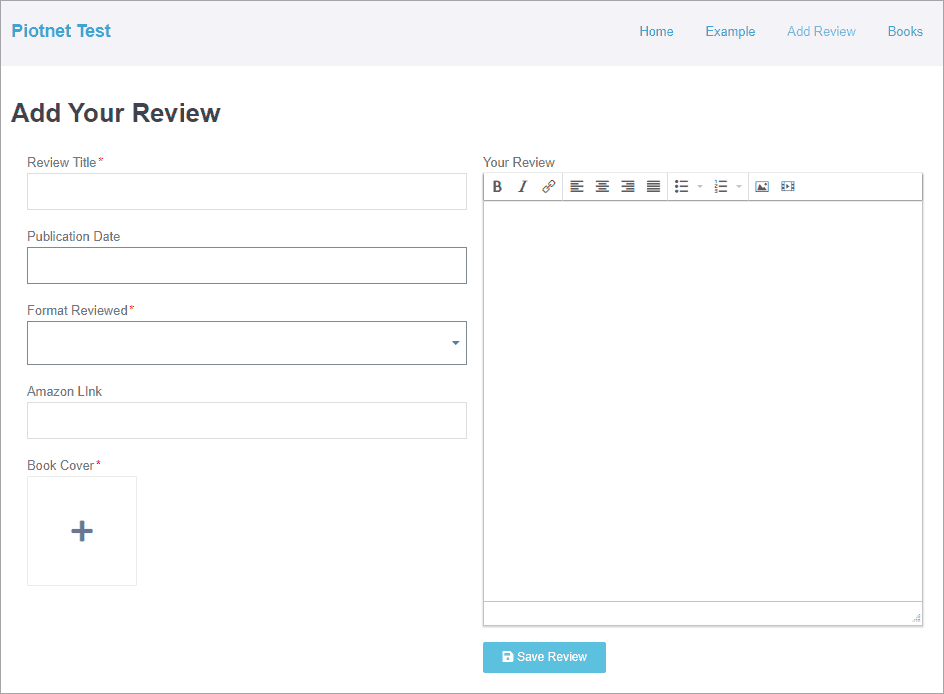The height and width of the screenshot is (694, 944).
Task: Insert a video into the review
Action: [787, 186]
